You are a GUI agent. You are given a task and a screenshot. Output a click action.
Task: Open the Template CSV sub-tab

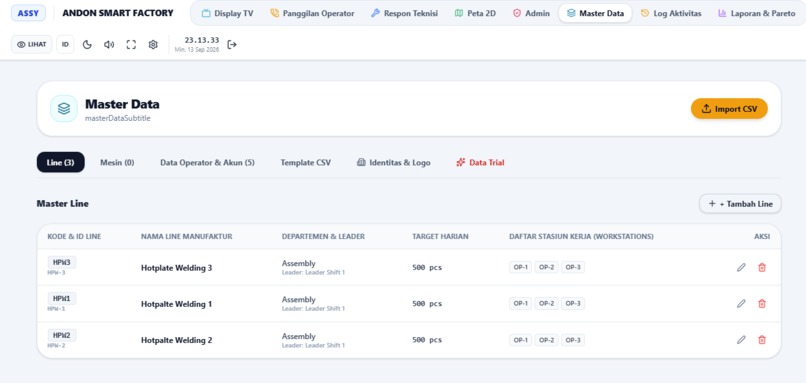coord(306,162)
